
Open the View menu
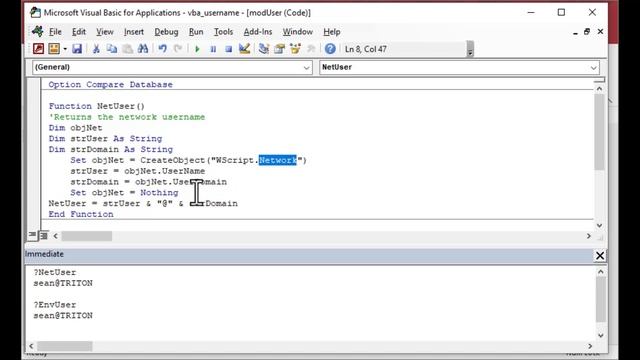104,32
